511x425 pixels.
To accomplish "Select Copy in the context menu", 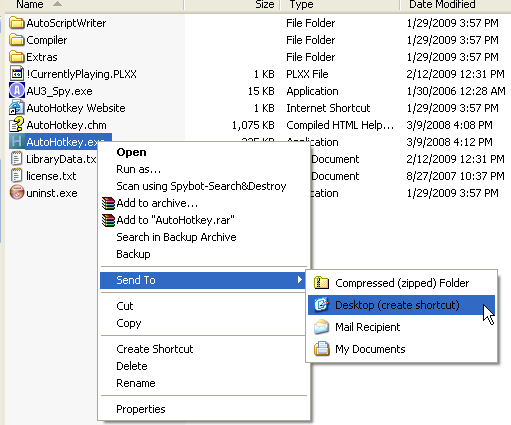I will click(x=204, y=323).
